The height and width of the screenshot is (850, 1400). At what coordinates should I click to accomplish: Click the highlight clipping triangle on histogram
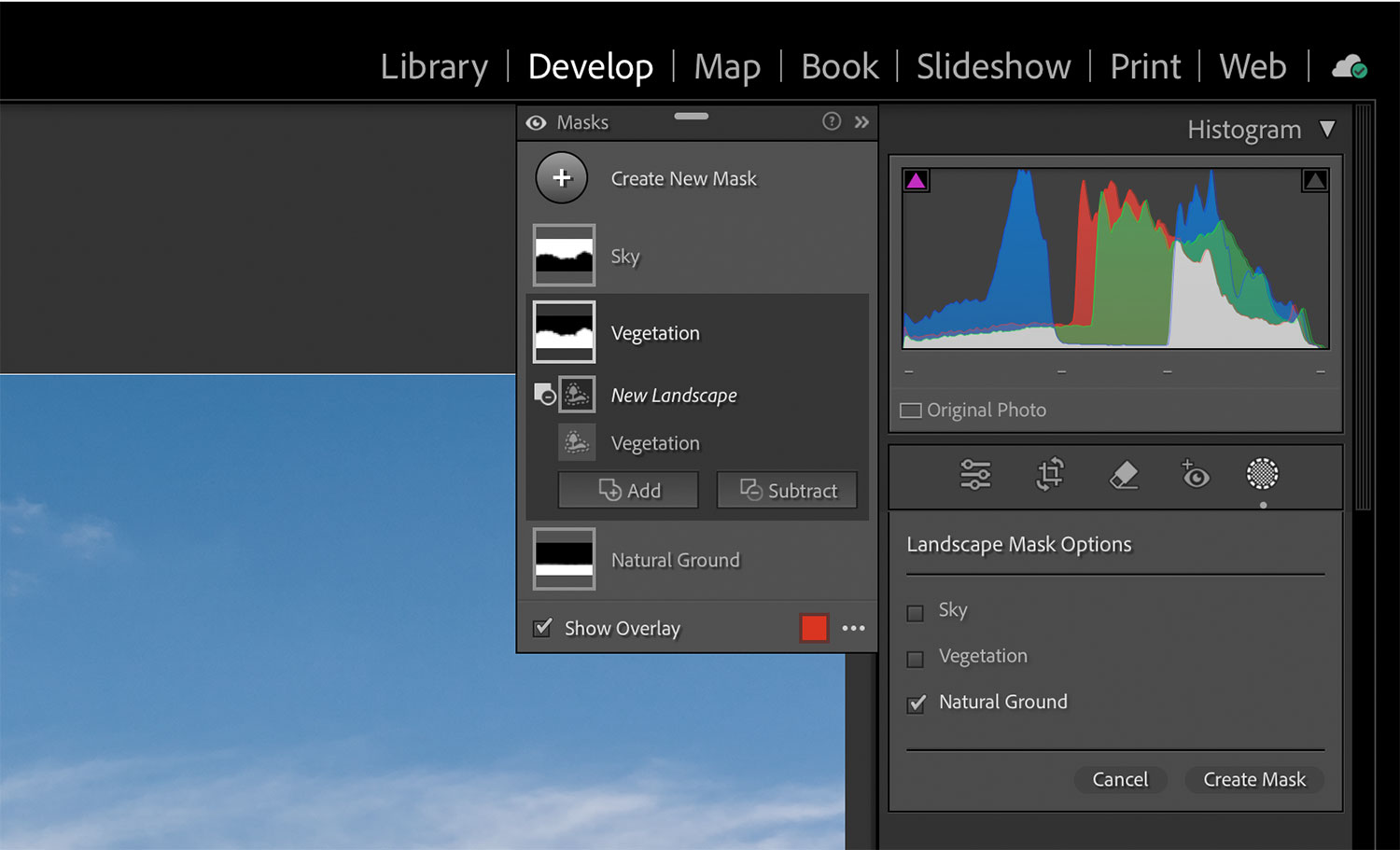[x=1315, y=179]
